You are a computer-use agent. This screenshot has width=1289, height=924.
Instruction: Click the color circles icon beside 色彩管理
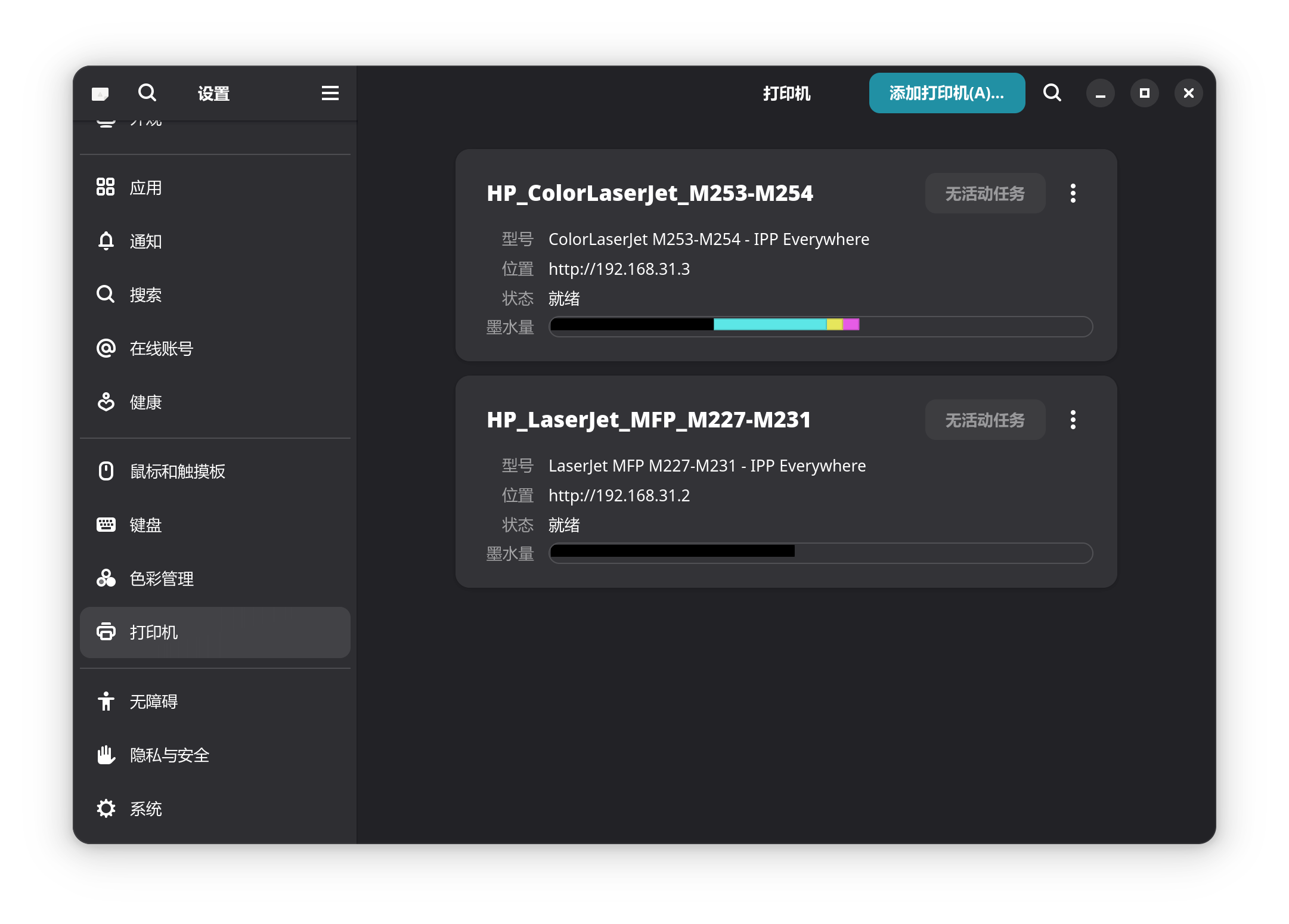(106, 578)
